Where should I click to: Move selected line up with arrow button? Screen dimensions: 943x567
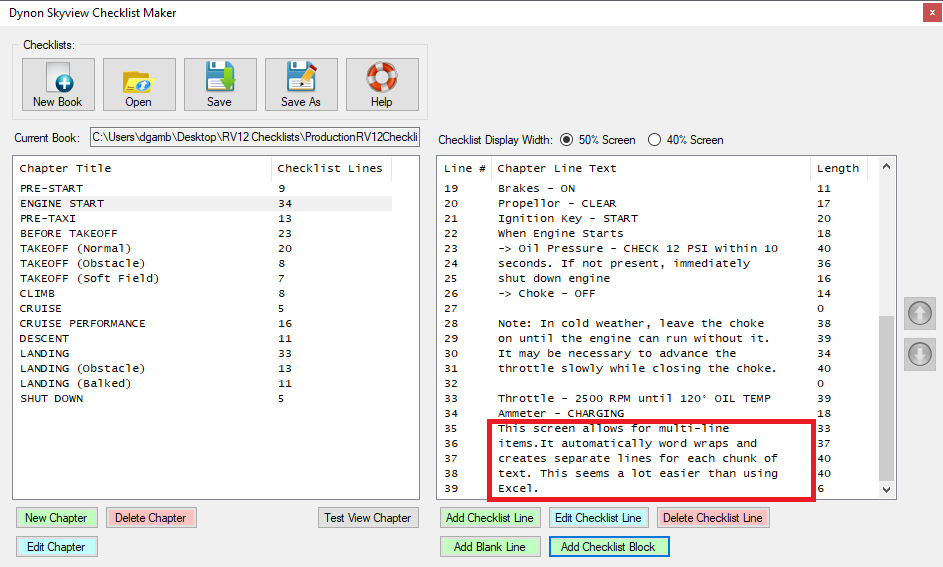(x=920, y=313)
